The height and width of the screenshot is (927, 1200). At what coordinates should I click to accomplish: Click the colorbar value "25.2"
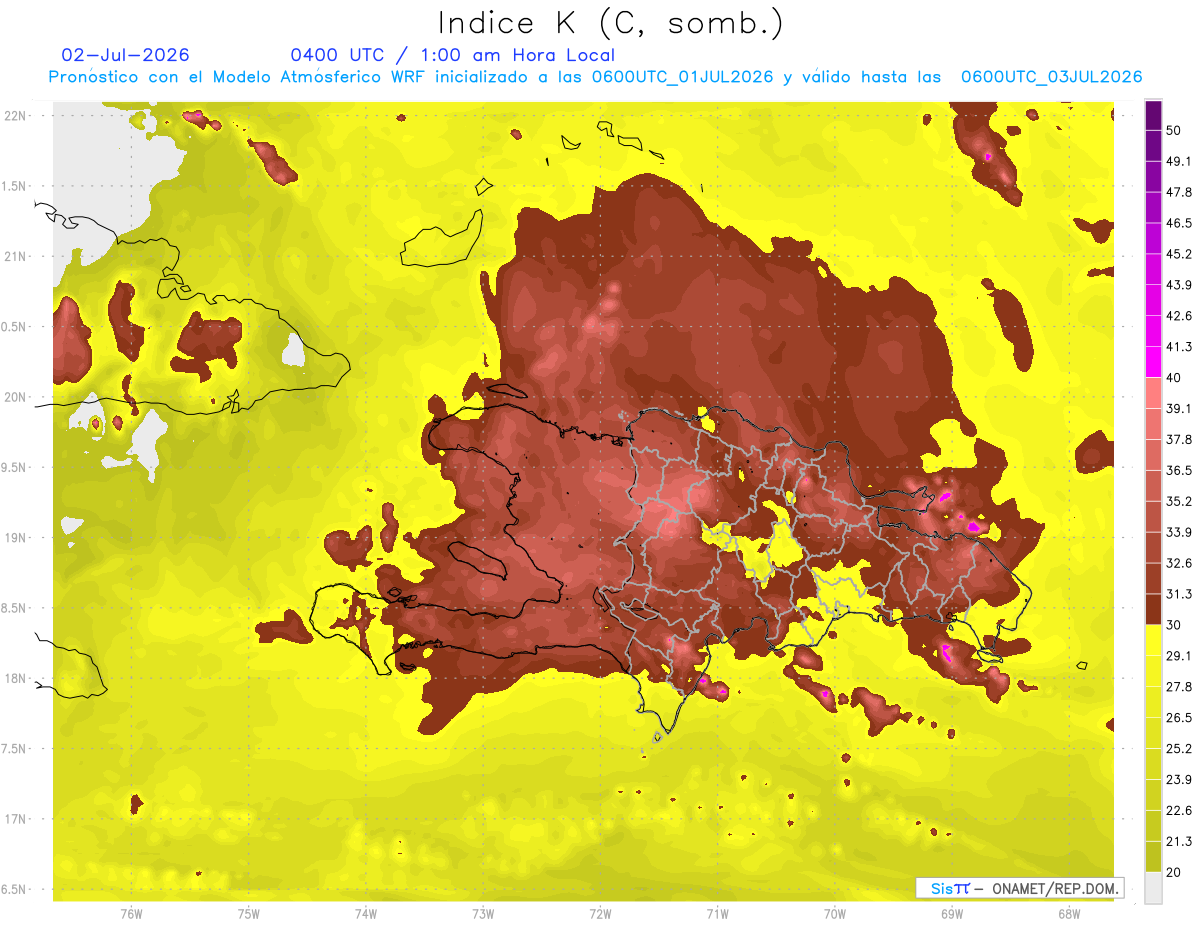1179,749
